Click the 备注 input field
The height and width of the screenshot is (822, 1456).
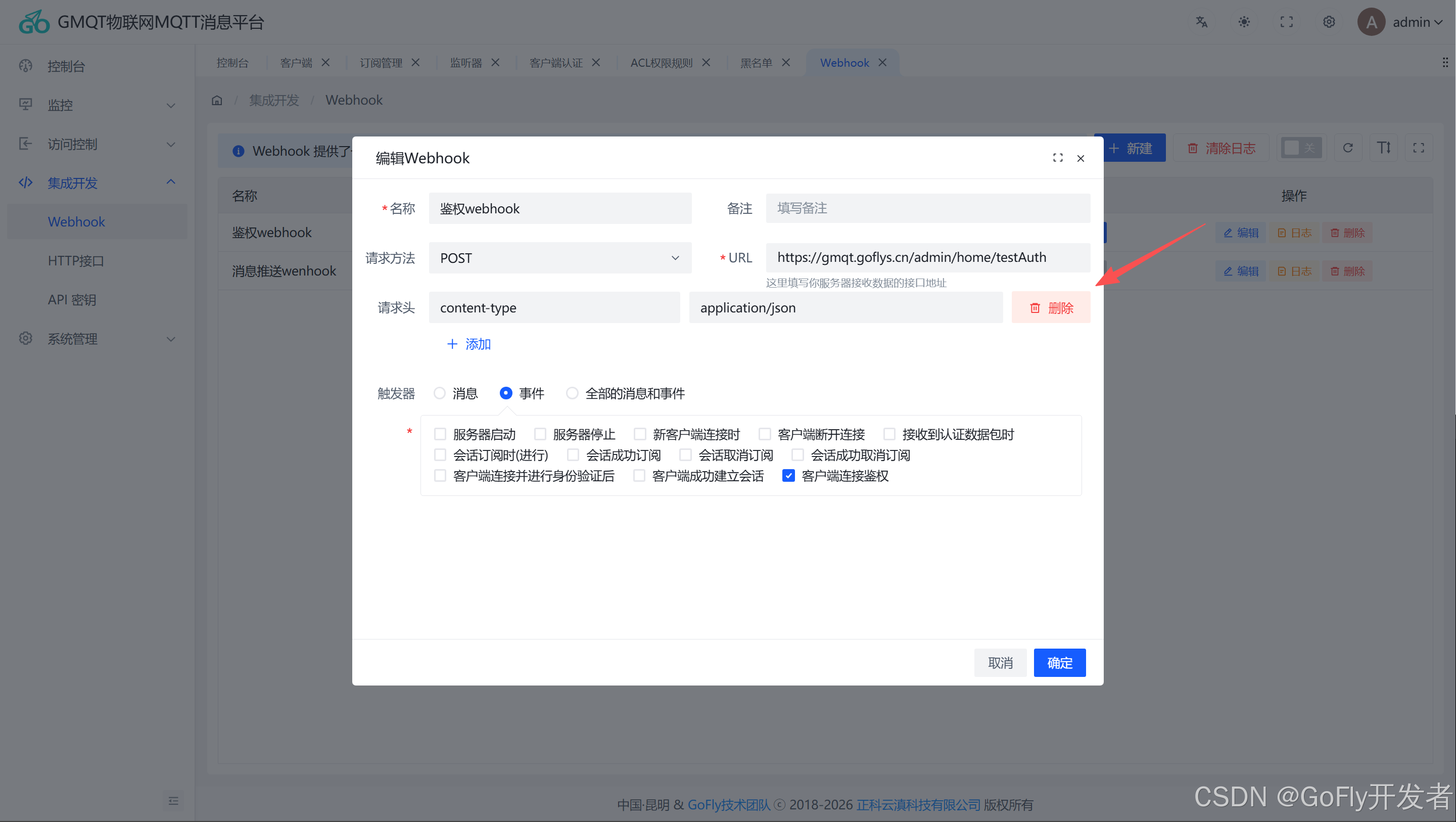pos(928,209)
